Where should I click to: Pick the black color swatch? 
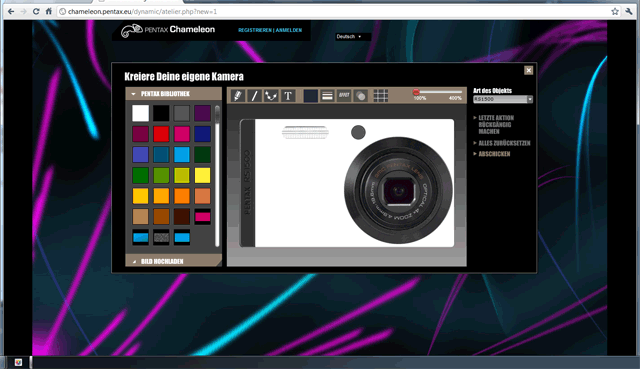pos(161,113)
